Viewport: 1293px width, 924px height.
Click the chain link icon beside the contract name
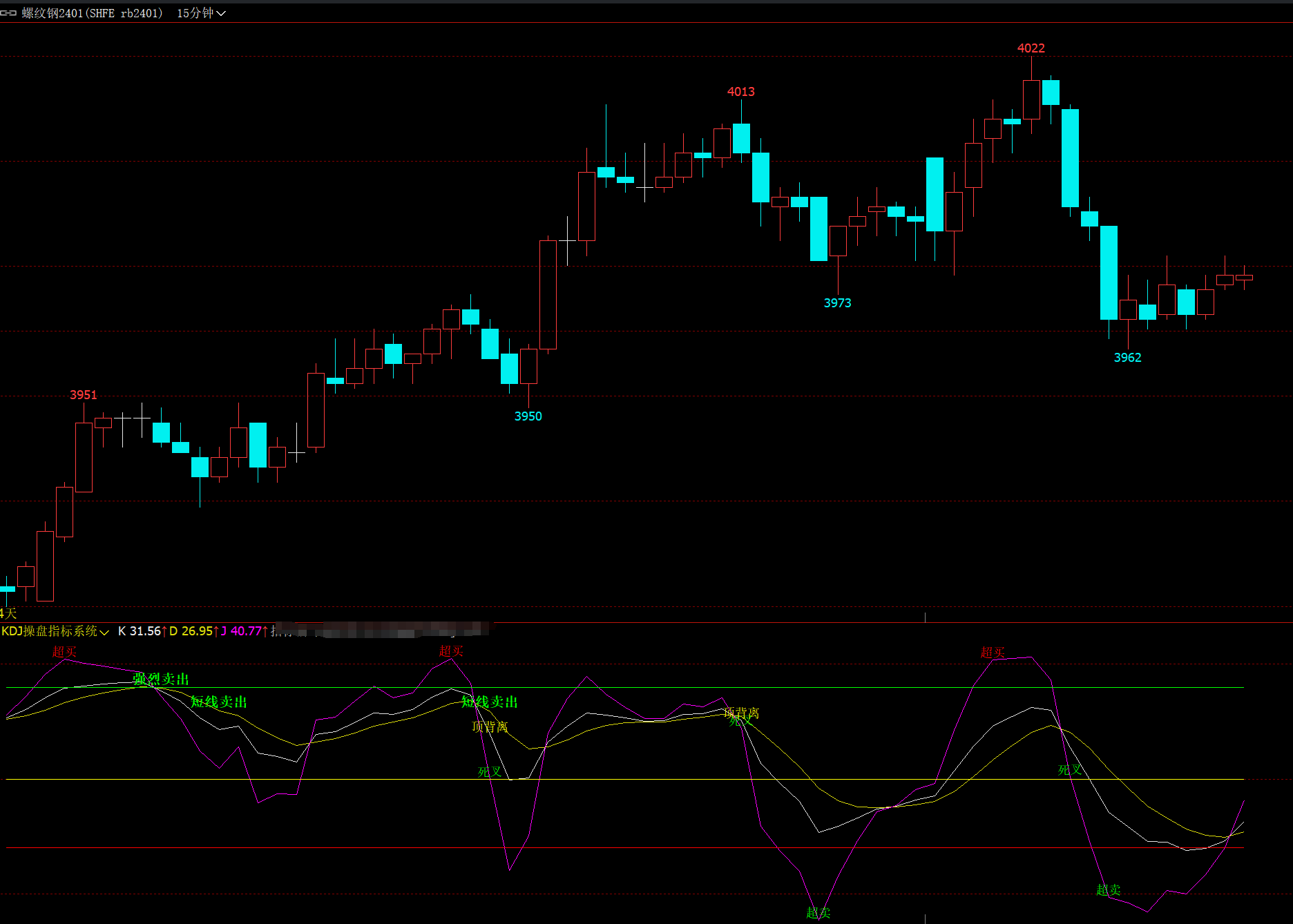(8, 13)
